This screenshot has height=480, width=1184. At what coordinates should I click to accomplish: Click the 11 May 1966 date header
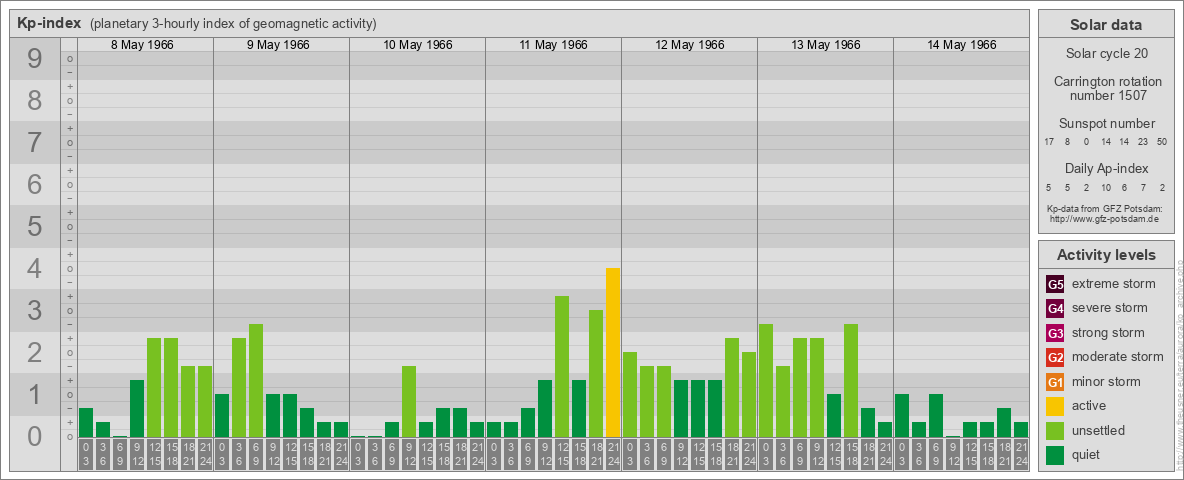pyautogui.click(x=553, y=45)
